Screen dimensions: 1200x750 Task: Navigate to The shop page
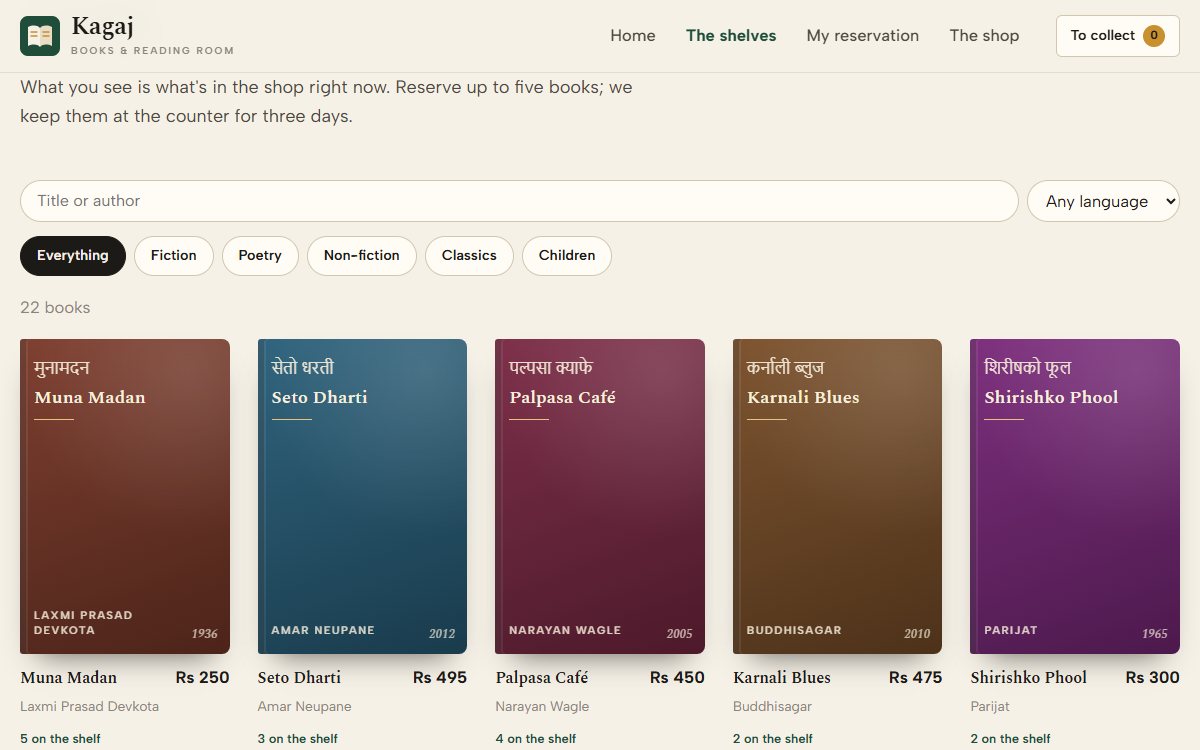[984, 36]
